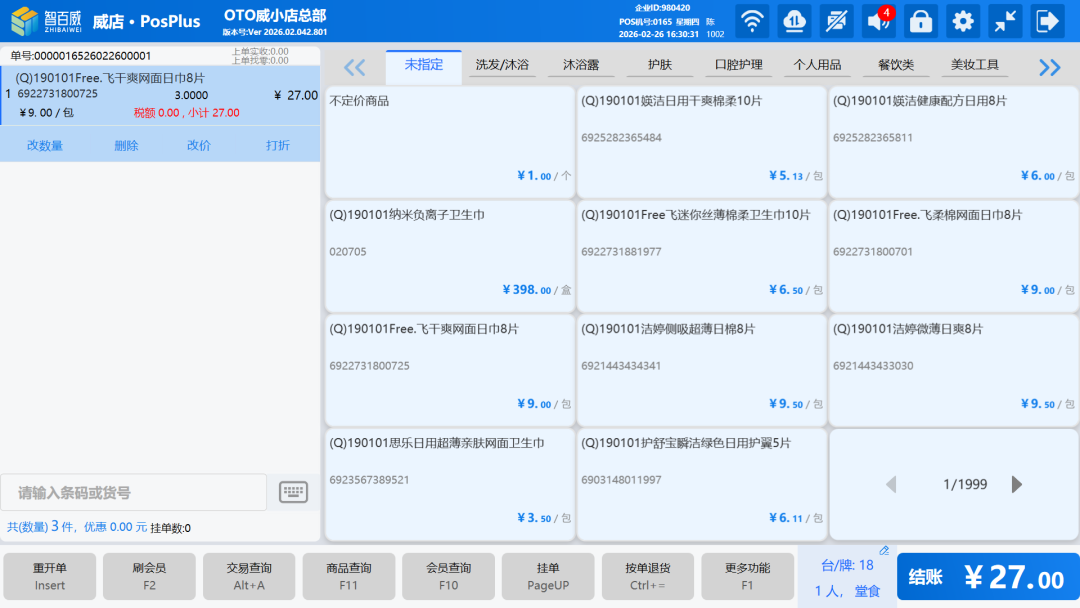
Task: Add 纳米负离子卫生巾 product tile to order
Action: [449, 255]
